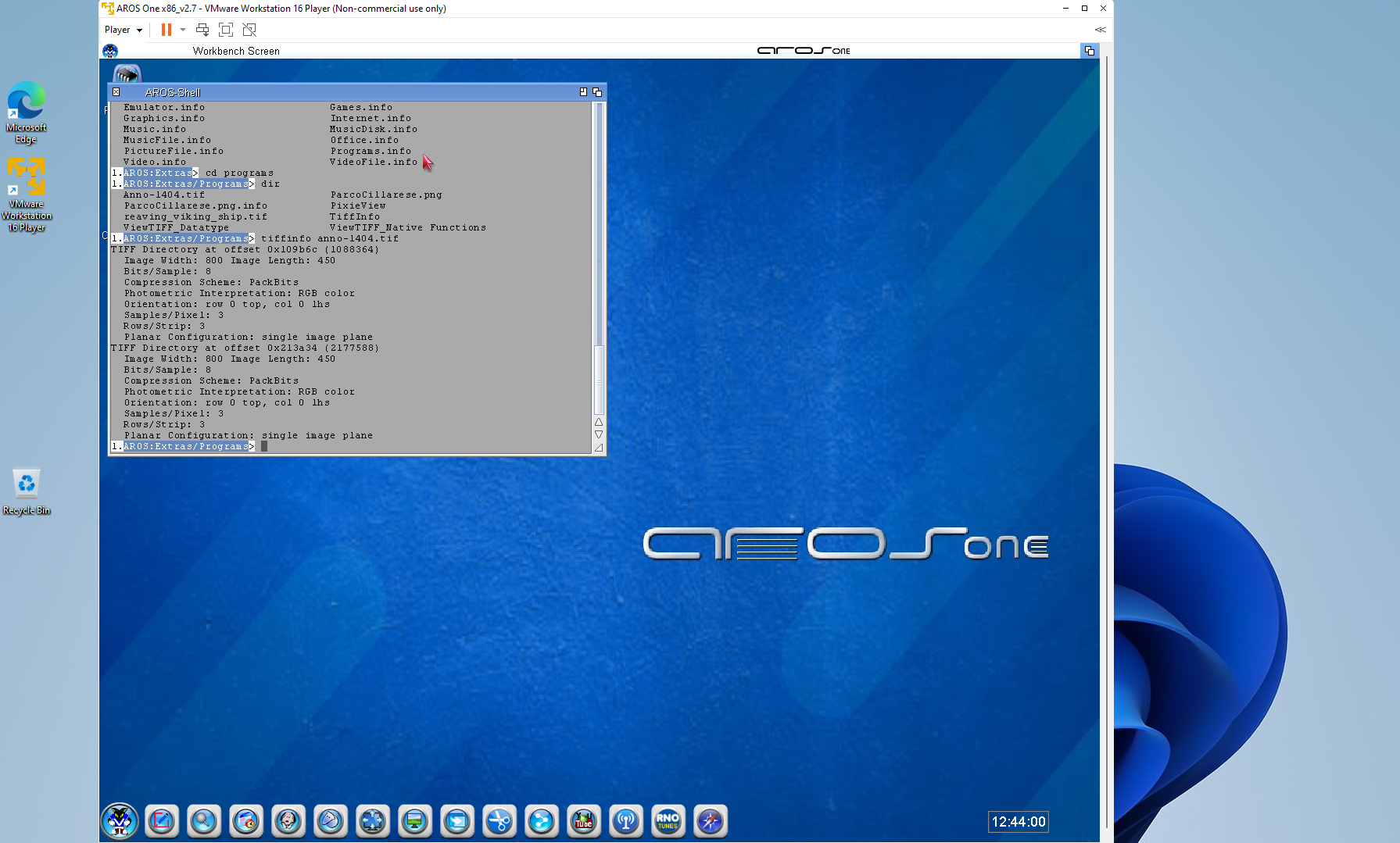Click the Workbench Screen title bar
The height and width of the screenshot is (843, 1400).
coord(236,51)
